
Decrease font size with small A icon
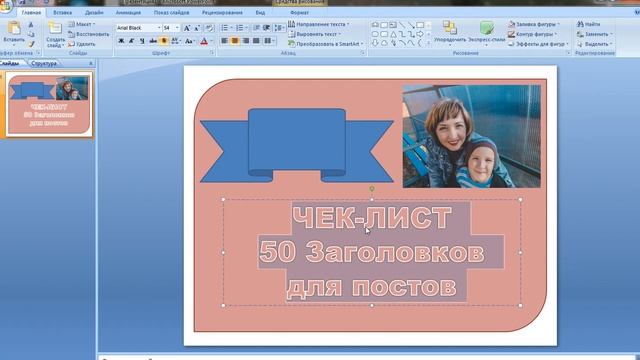197,28
